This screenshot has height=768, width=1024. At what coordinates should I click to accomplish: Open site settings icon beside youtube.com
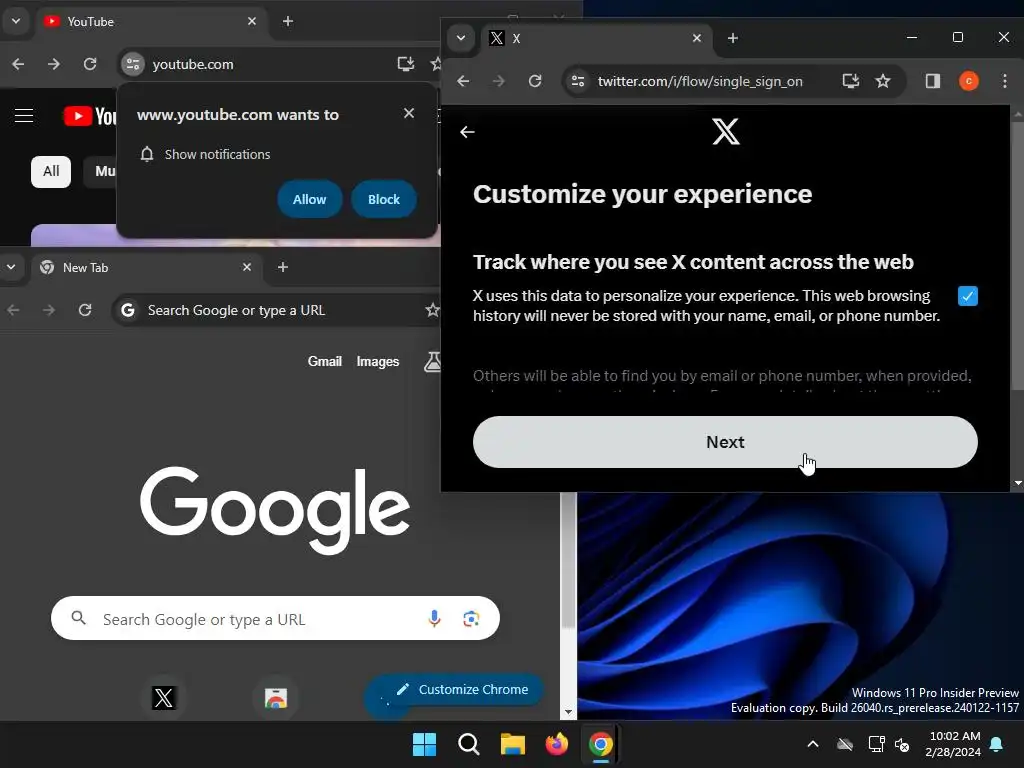pos(133,64)
